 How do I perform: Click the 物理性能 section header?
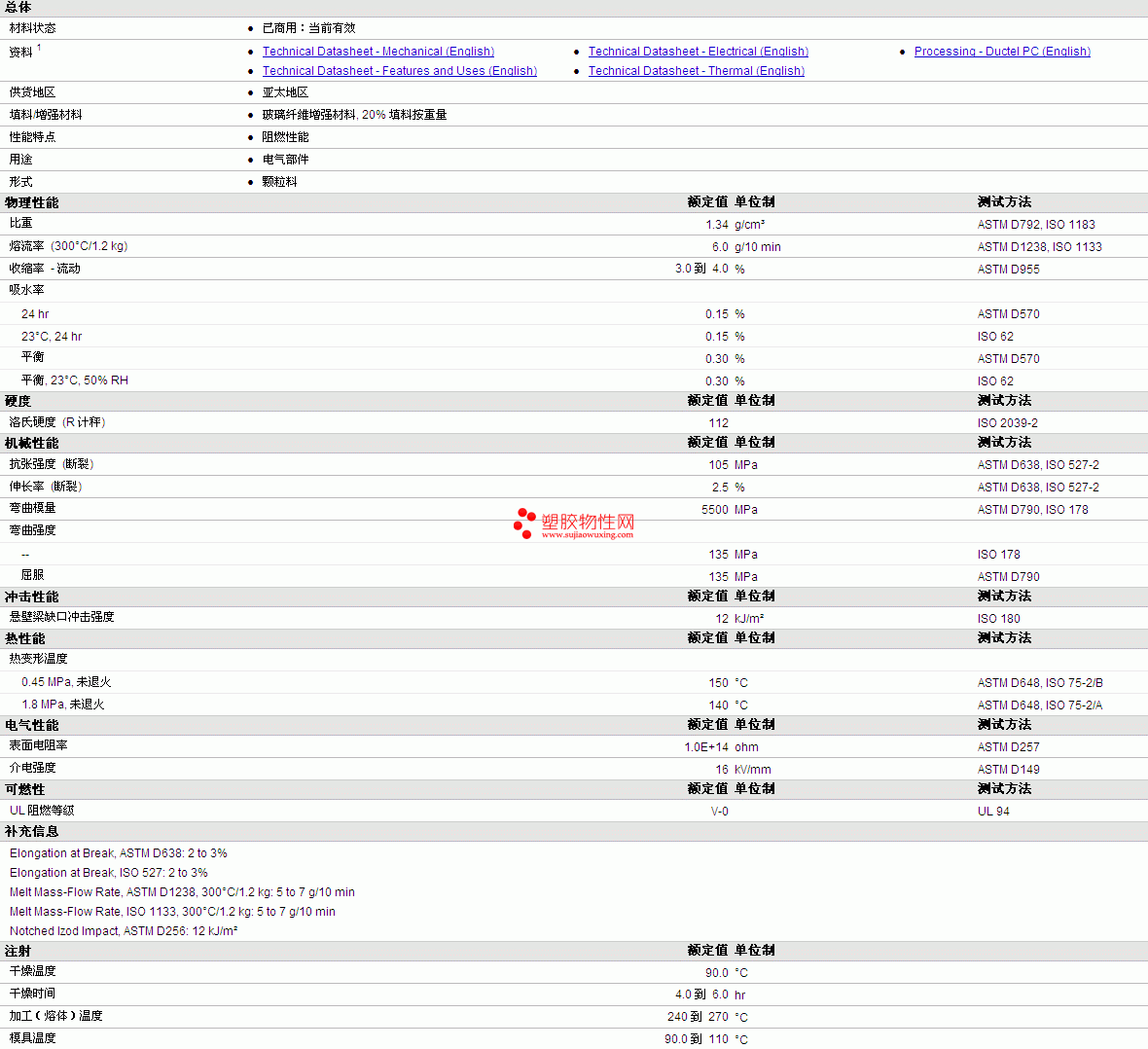coord(31,203)
